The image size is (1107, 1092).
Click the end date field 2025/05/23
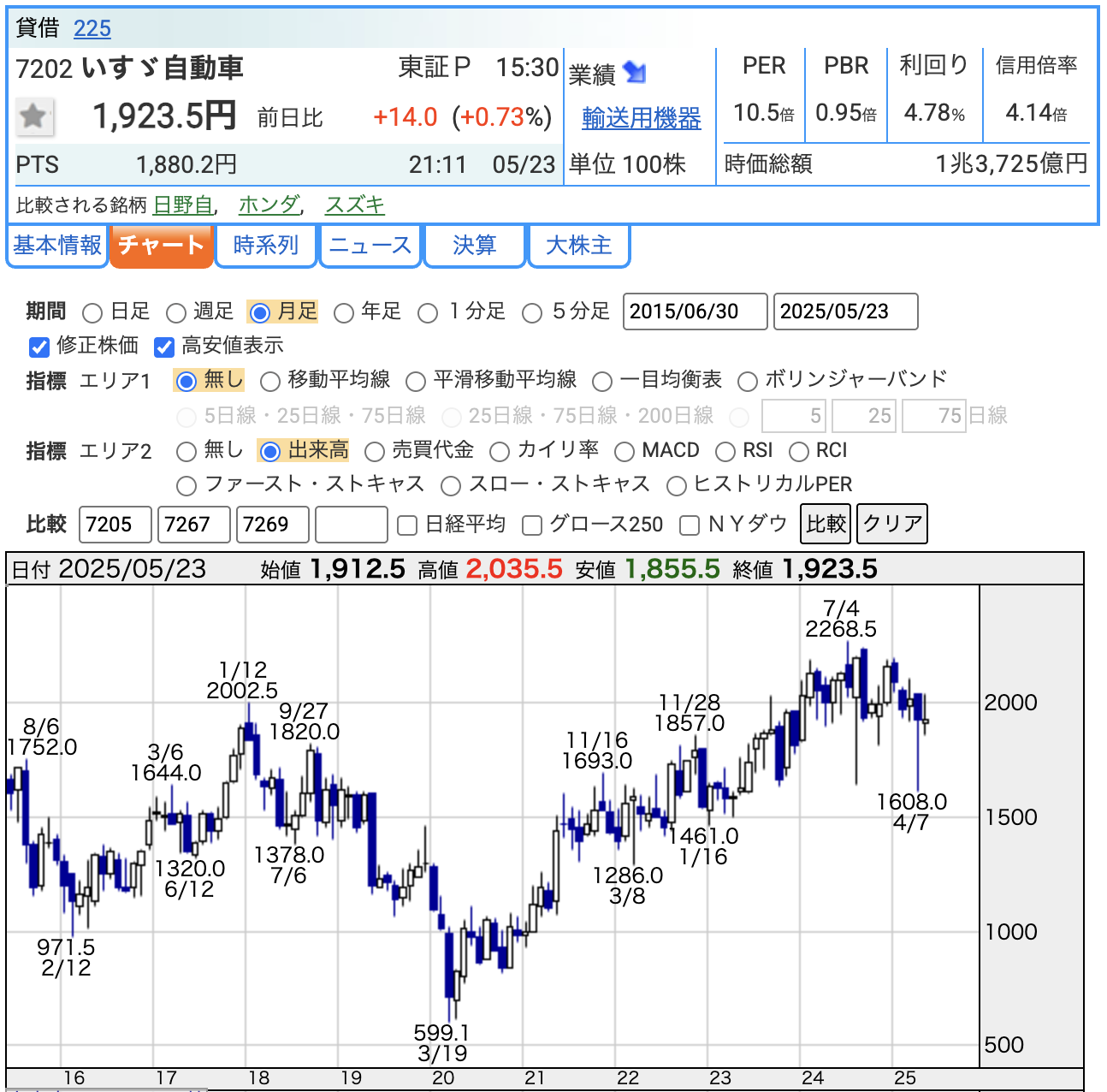846,312
